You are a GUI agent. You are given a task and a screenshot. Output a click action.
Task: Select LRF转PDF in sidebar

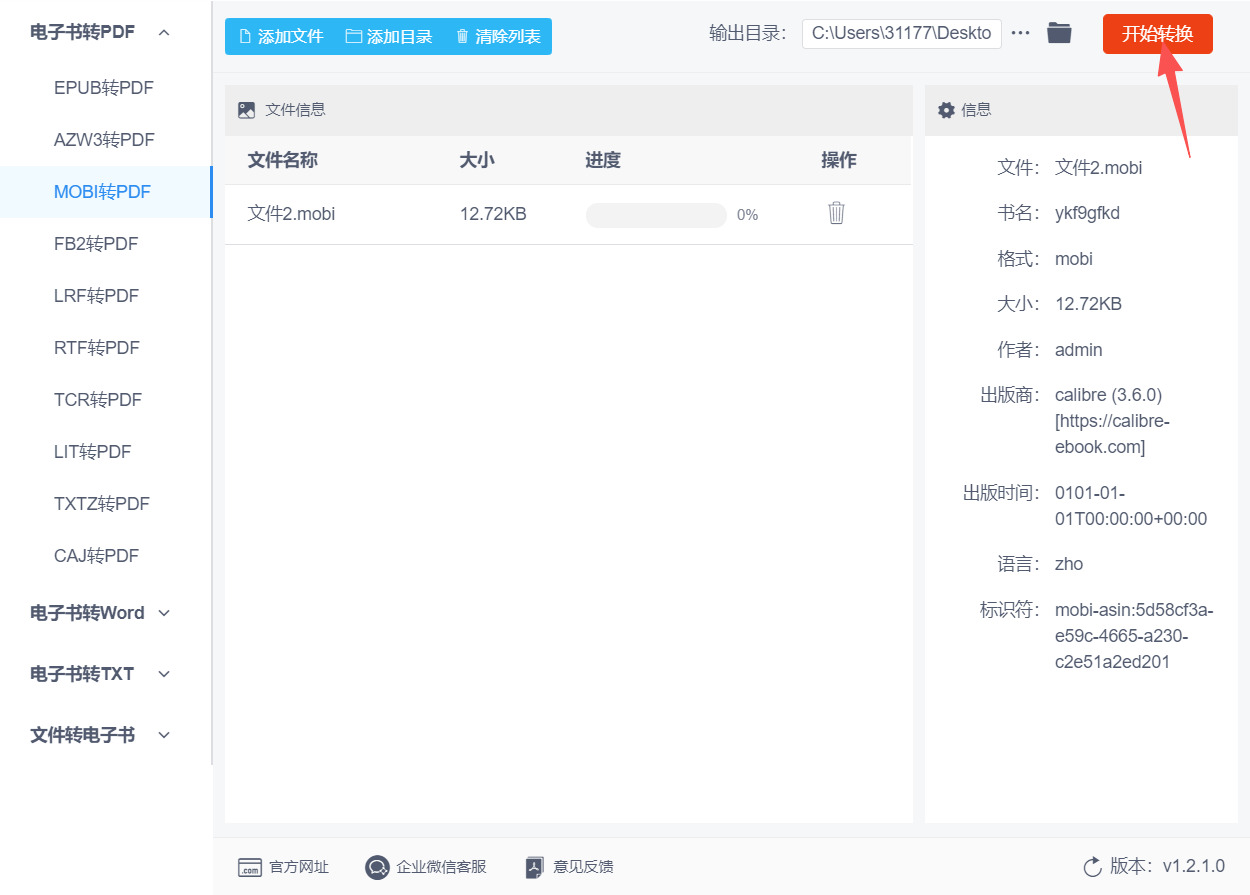[104, 296]
